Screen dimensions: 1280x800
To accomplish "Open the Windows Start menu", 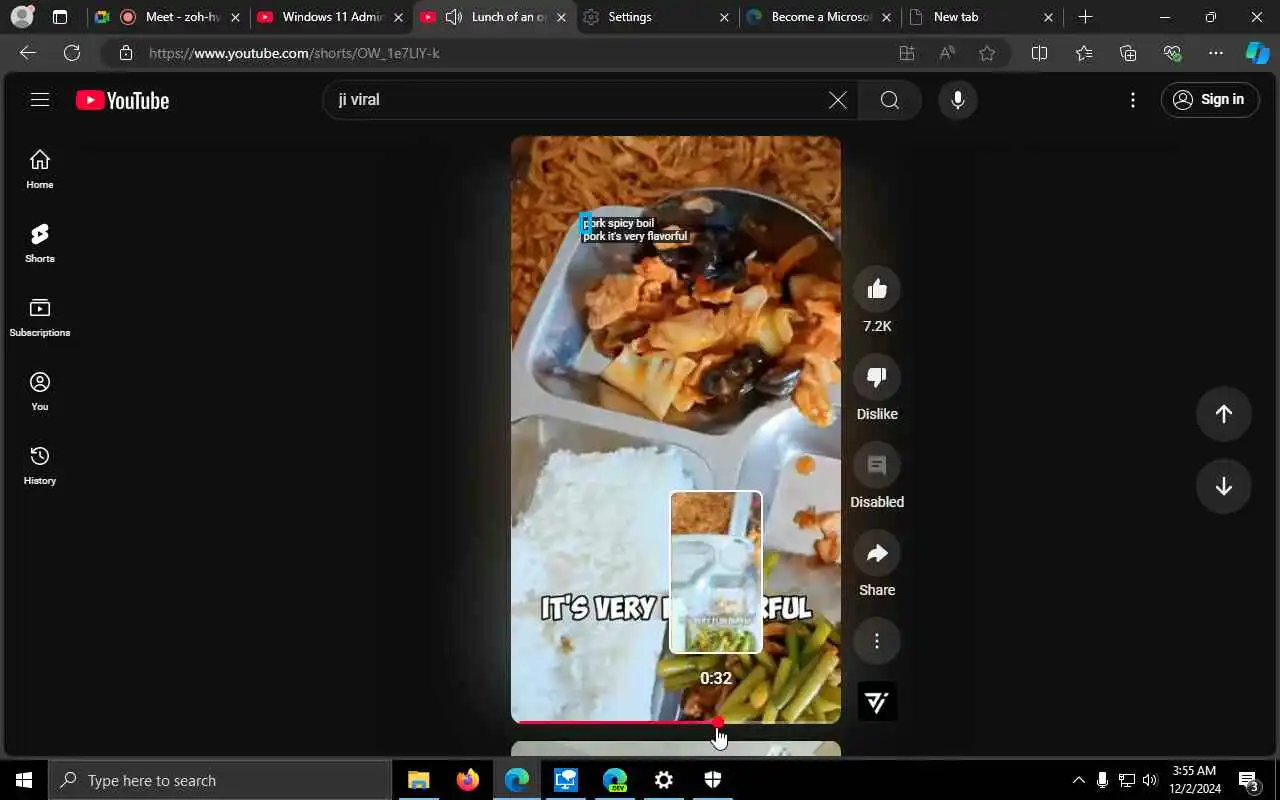I will click(24, 780).
